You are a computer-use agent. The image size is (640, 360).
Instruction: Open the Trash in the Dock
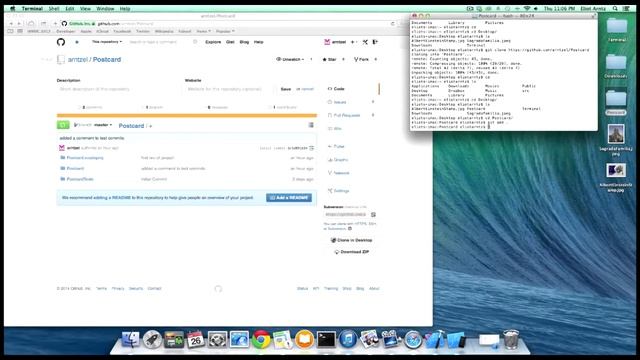pos(511,340)
